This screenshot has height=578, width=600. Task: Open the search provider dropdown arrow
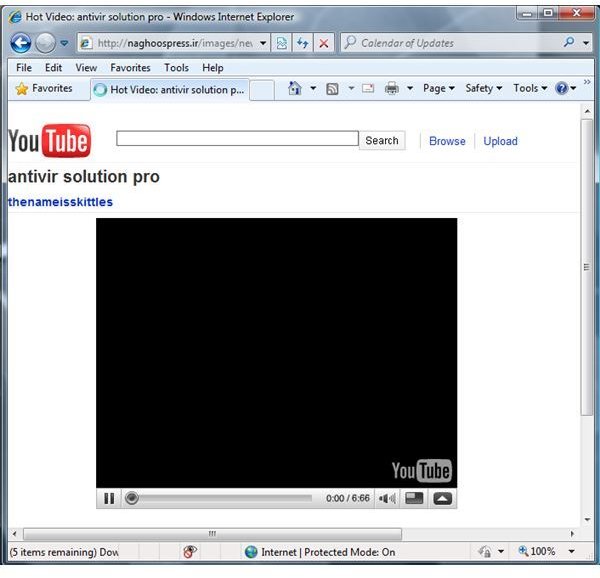(586, 43)
